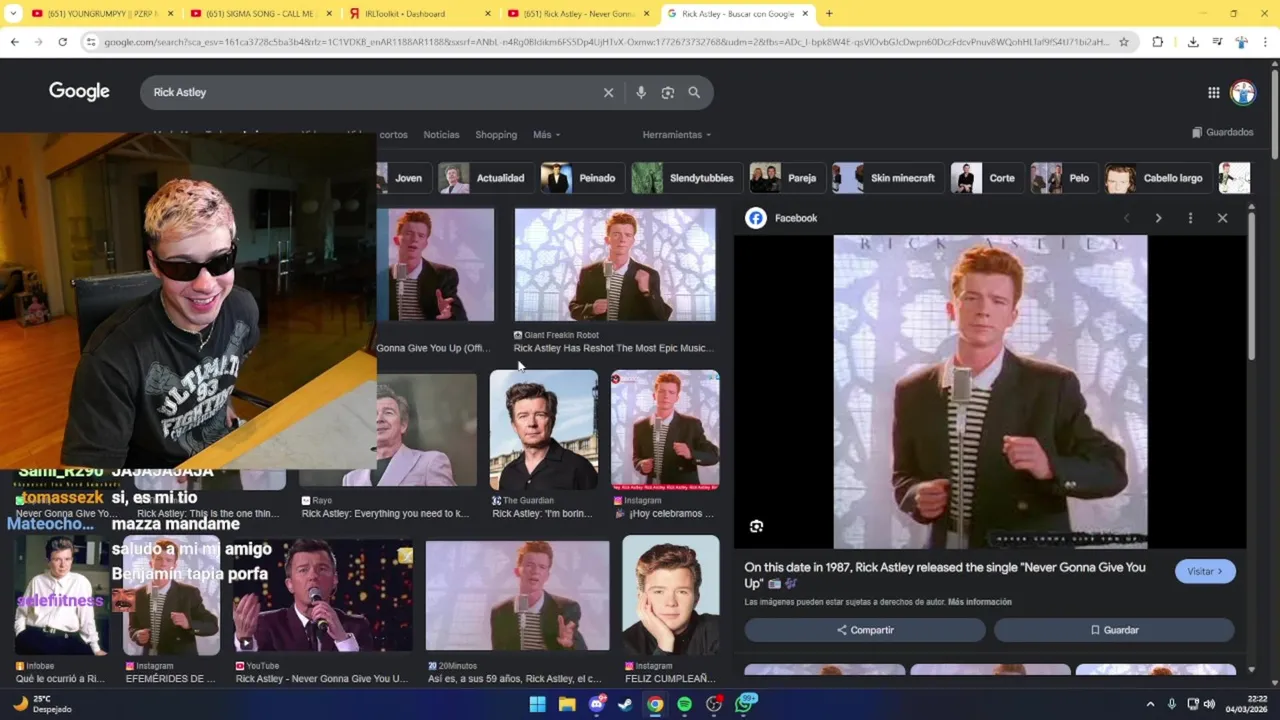Open Steam from taskbar
The image size is (1280, 720).
[625, 704]
